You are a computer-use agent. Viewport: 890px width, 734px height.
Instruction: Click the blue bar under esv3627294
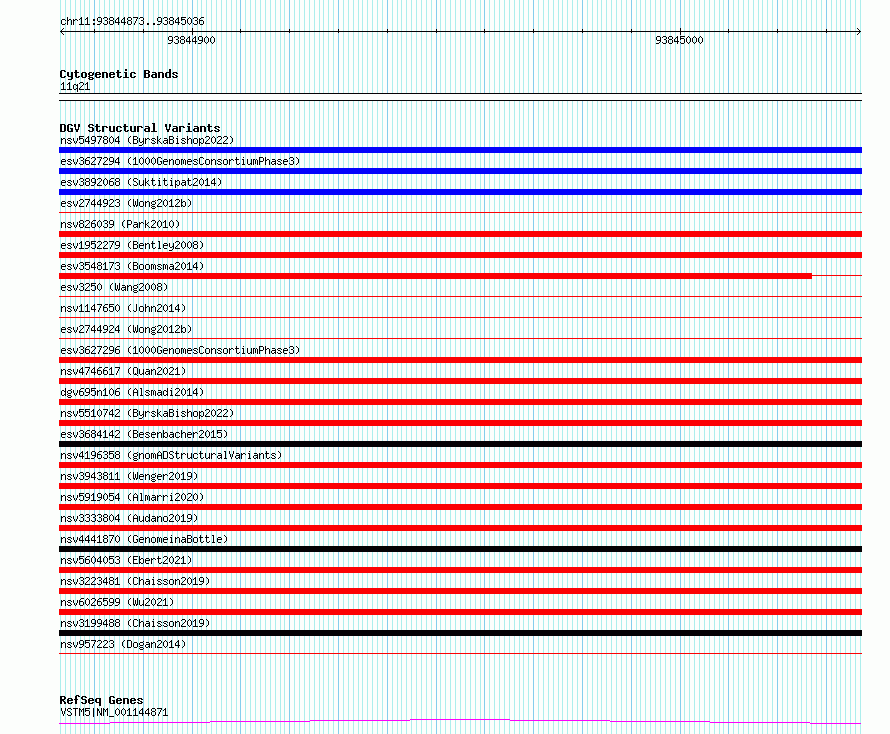click(460, 171)
